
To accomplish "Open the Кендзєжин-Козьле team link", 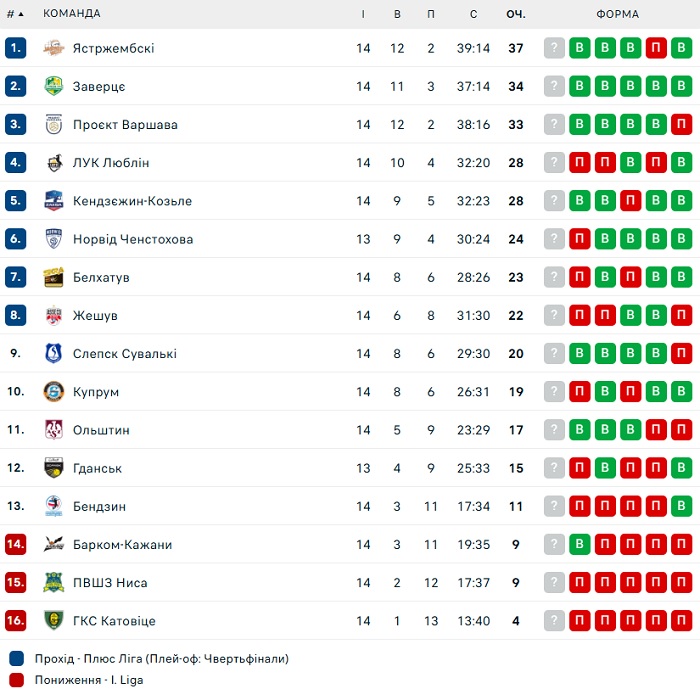I will pos(132,201).
